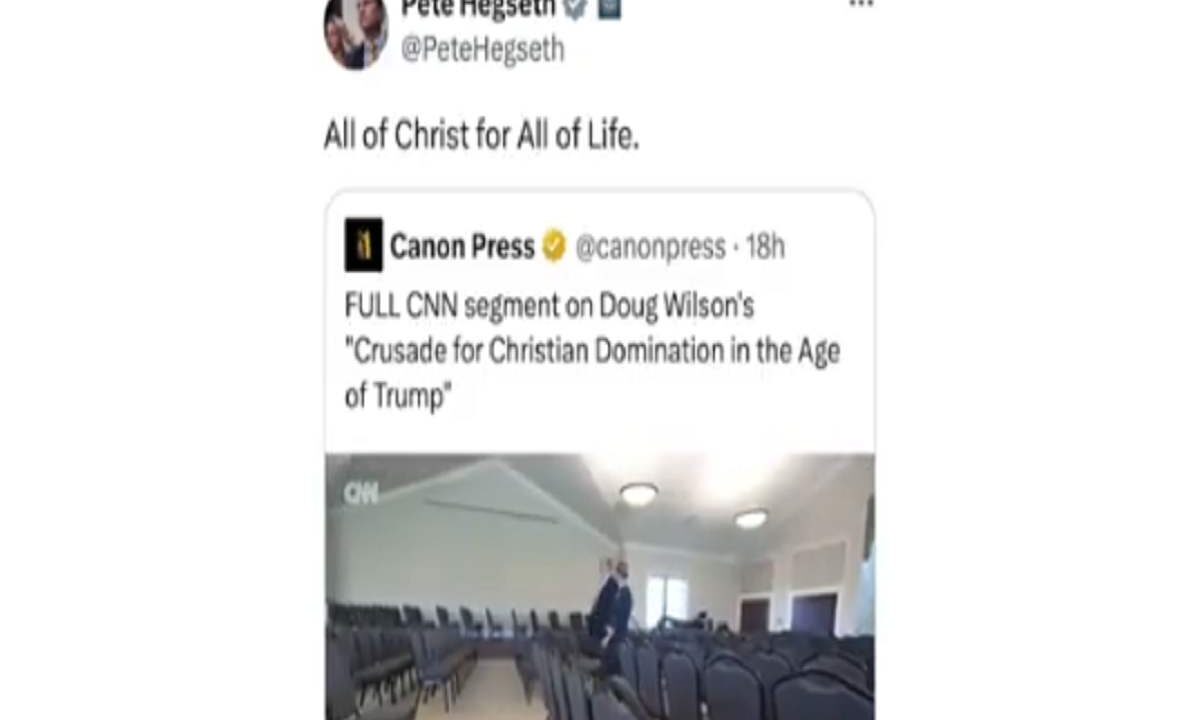Viewport: 1200px width, 720px height.
Task: Click the "Crusade for Christian Domination" quoted title line
Action: 592,352
